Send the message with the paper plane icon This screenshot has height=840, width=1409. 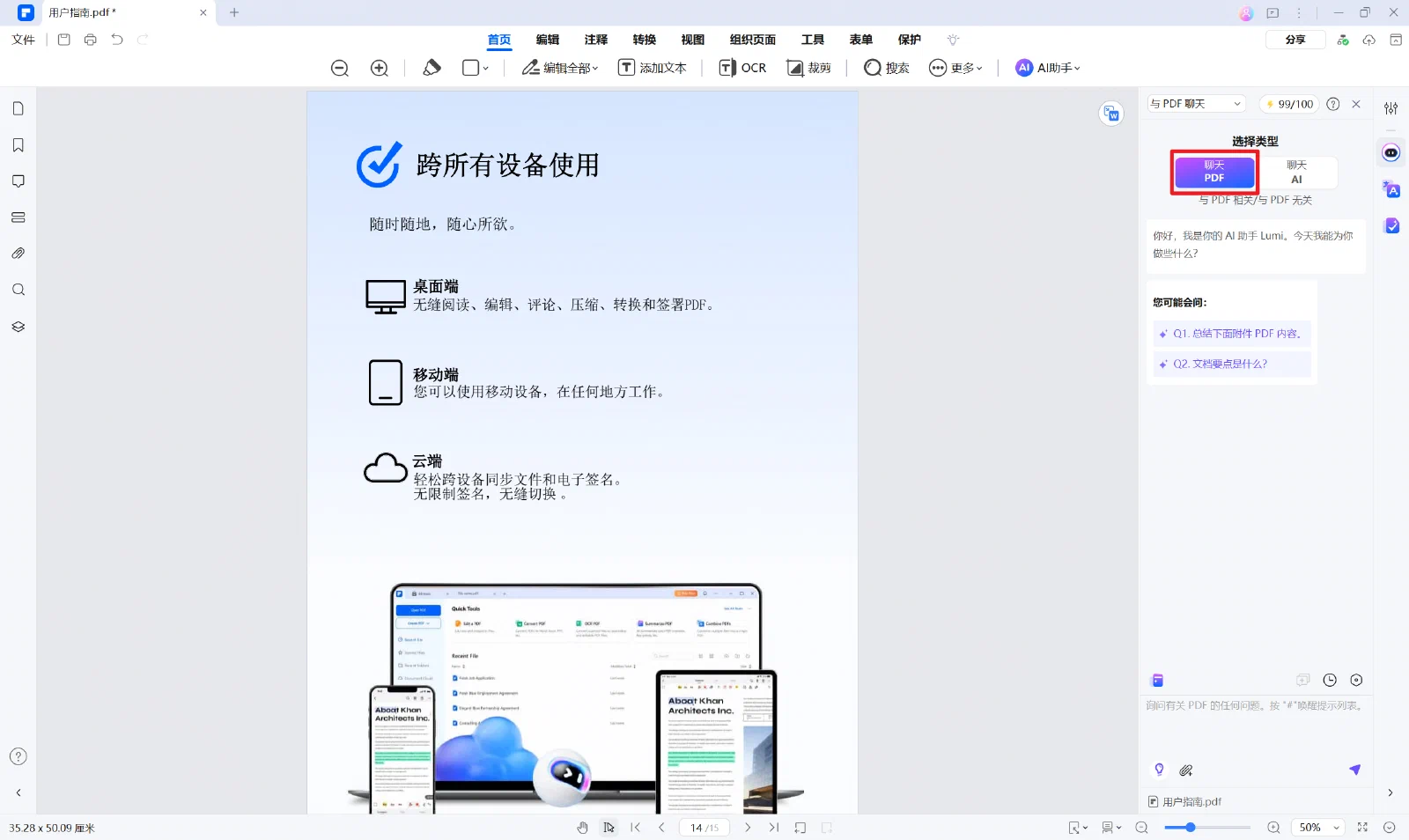click(1354, 770)
